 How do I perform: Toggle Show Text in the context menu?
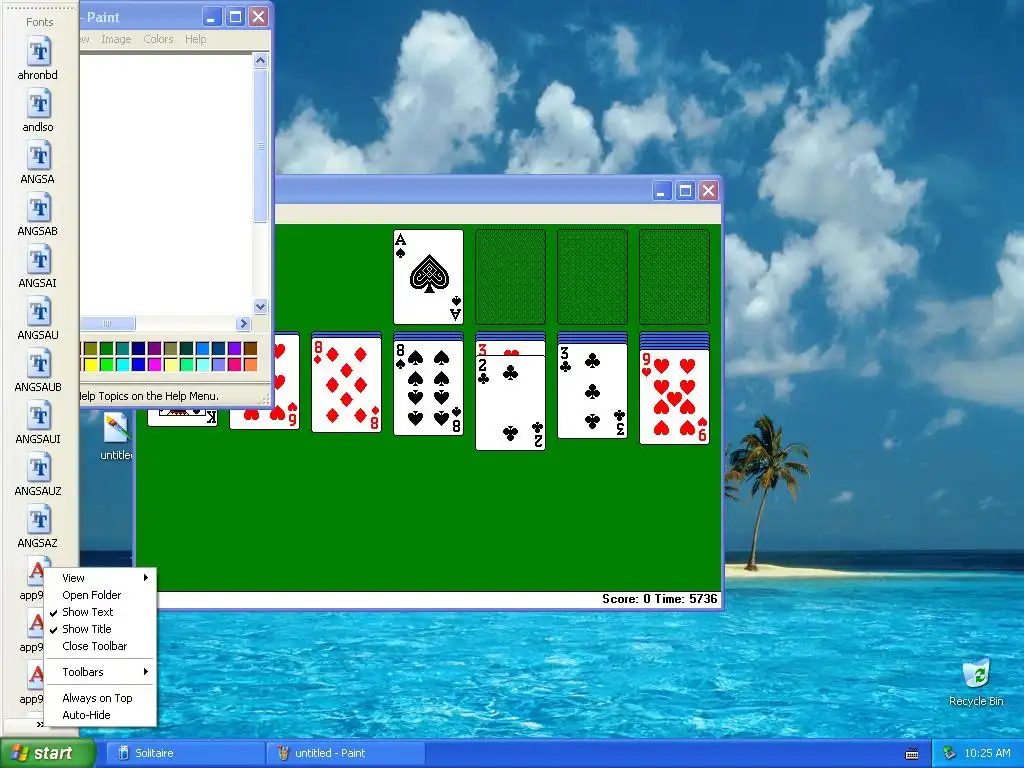pos(100,612)
